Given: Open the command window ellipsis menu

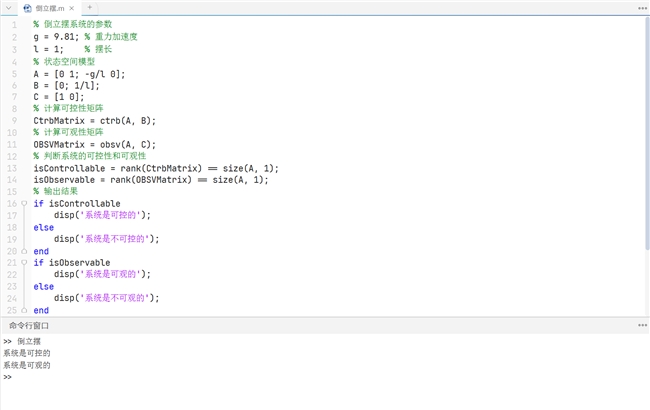Looking at the screenshot, I should pos(642,325).
